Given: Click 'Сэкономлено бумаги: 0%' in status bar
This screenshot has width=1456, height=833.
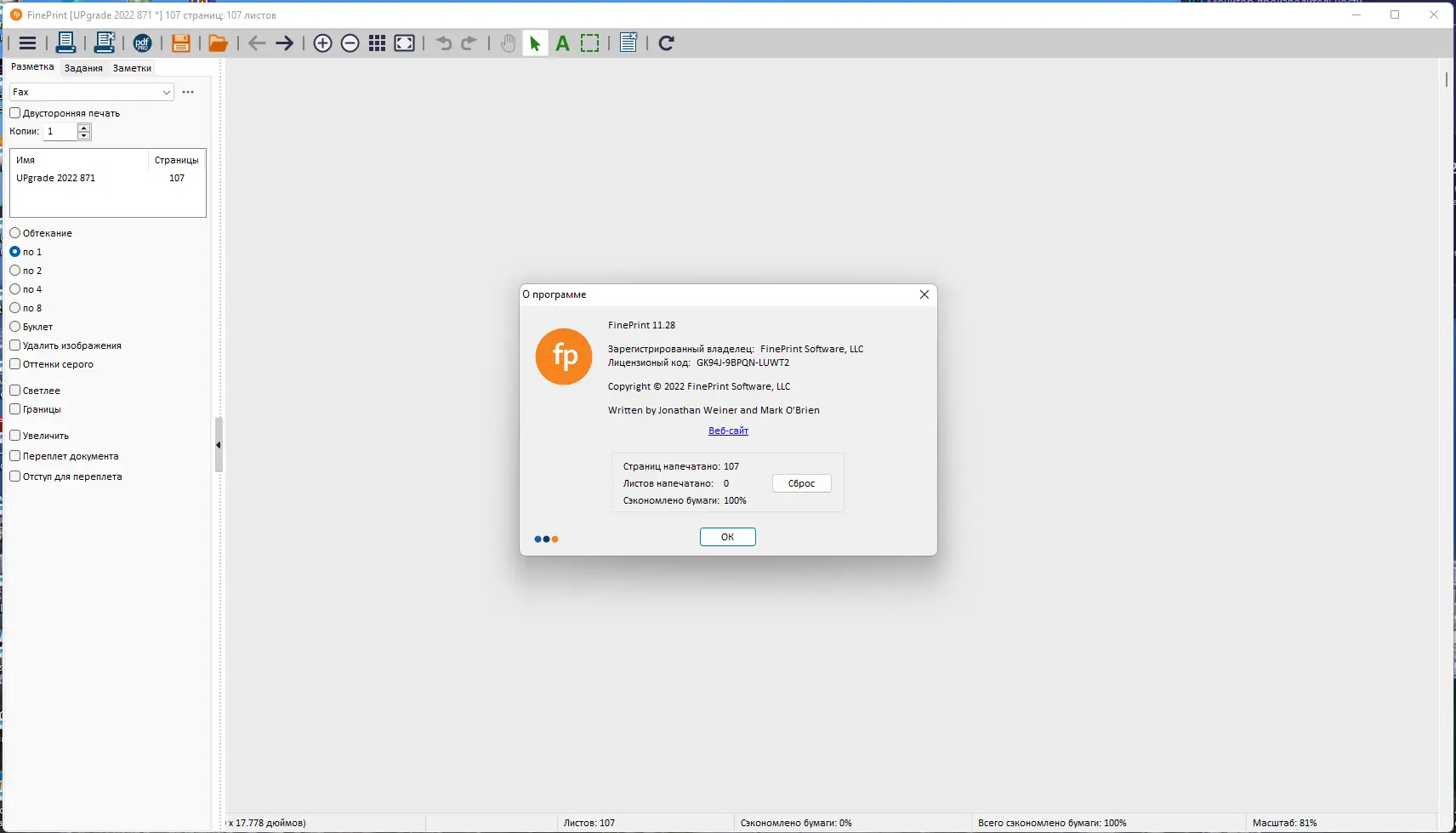Looking at the screenshot, I should pyautogui.click(x=796, y=823).
